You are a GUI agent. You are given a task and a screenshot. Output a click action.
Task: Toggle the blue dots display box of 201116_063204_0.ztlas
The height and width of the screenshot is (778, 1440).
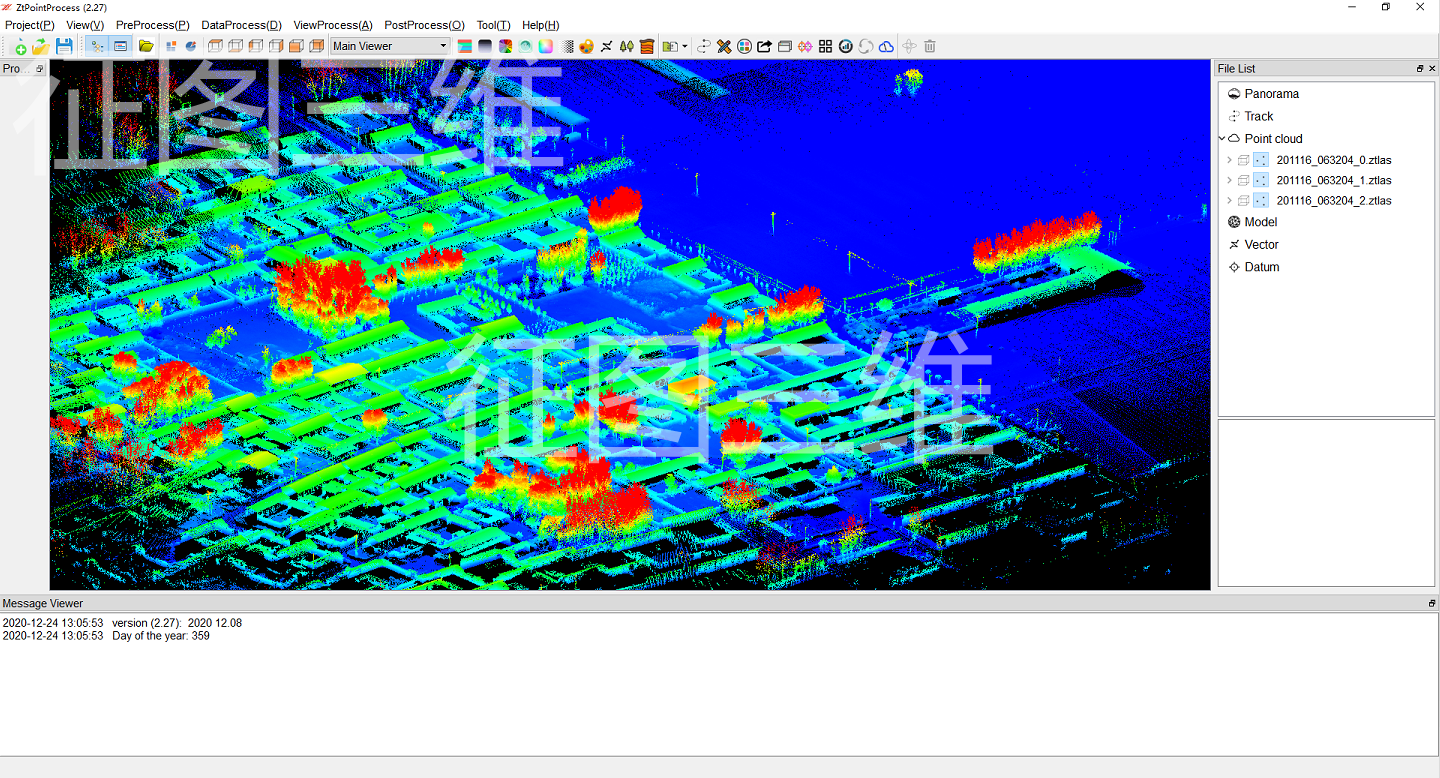coord(1260,160)
